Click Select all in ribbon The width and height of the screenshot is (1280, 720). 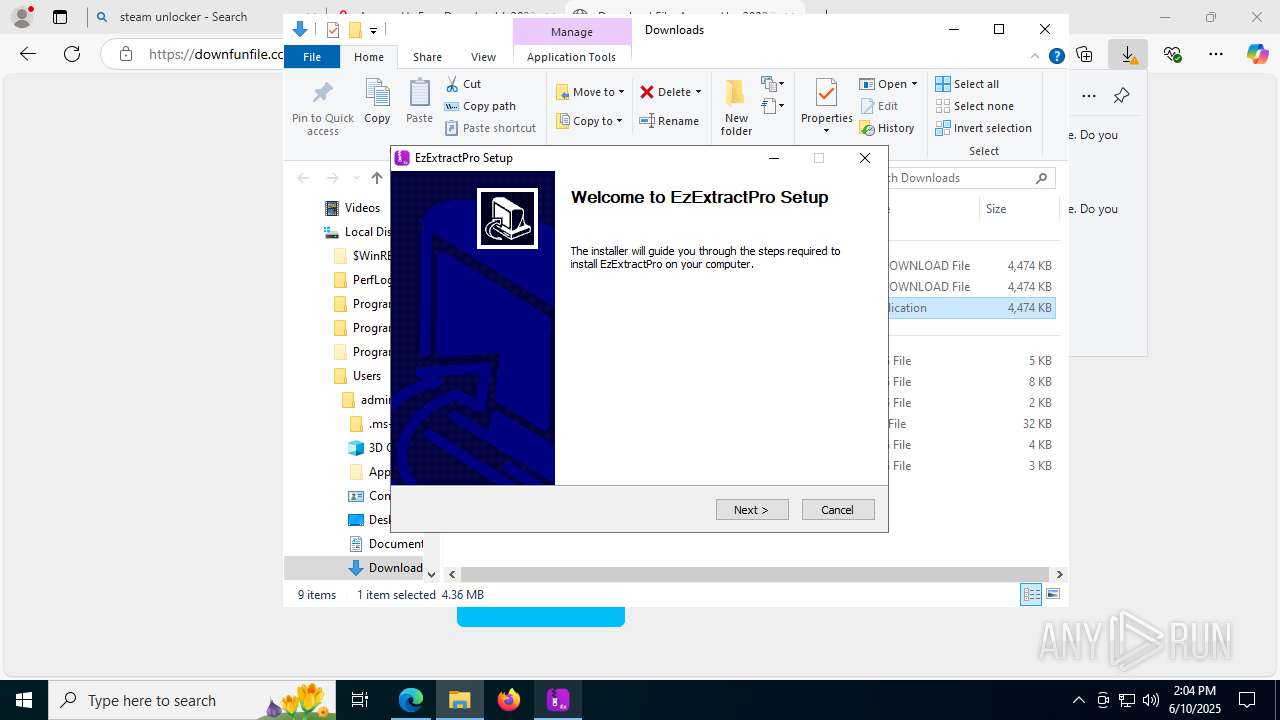(967, 84)
